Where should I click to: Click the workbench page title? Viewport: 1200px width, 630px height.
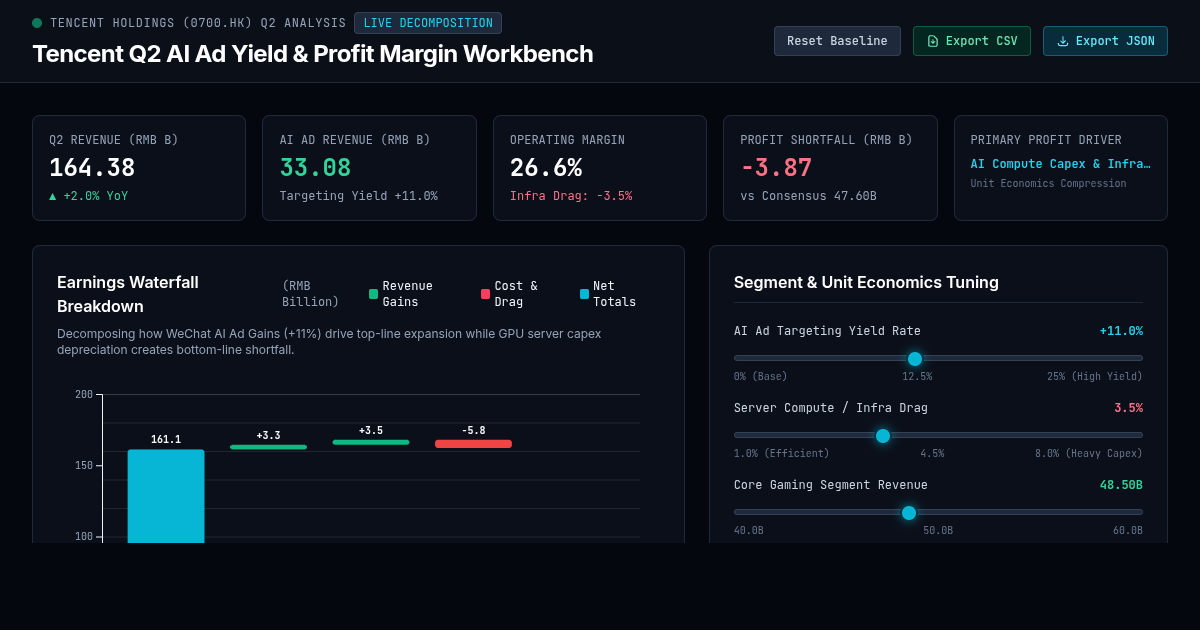coord(313,54)
